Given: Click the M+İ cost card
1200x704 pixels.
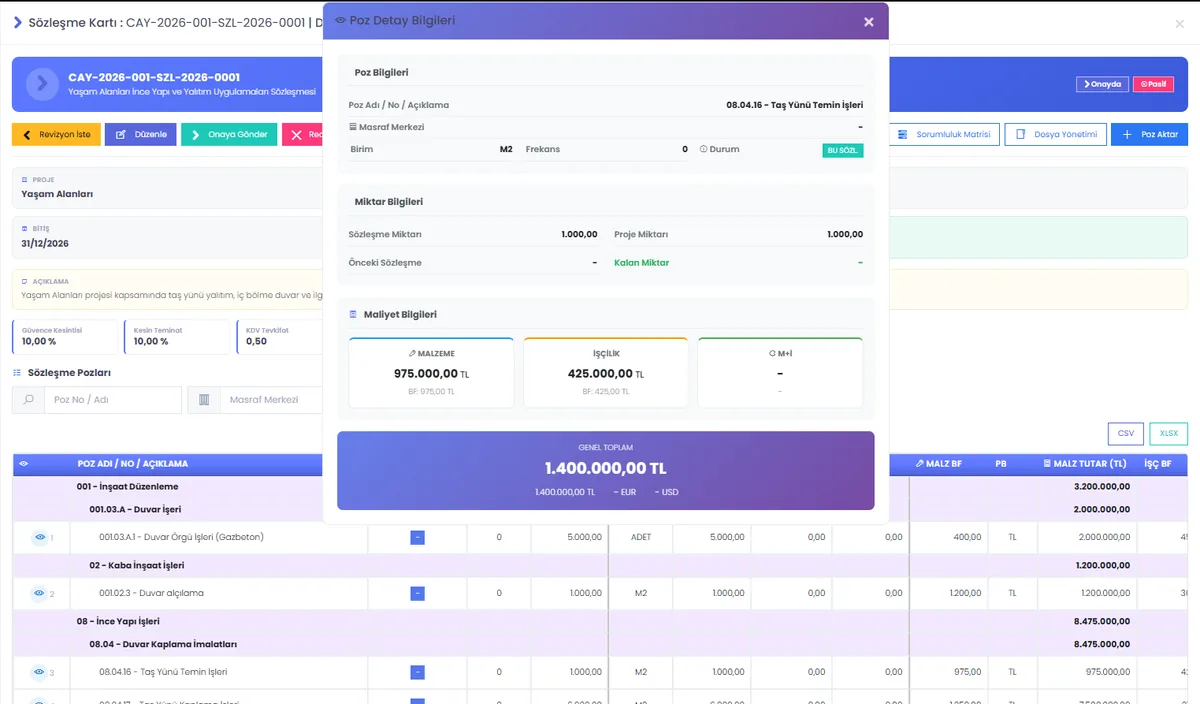Looking at the screenshot, I should (780, 372).
